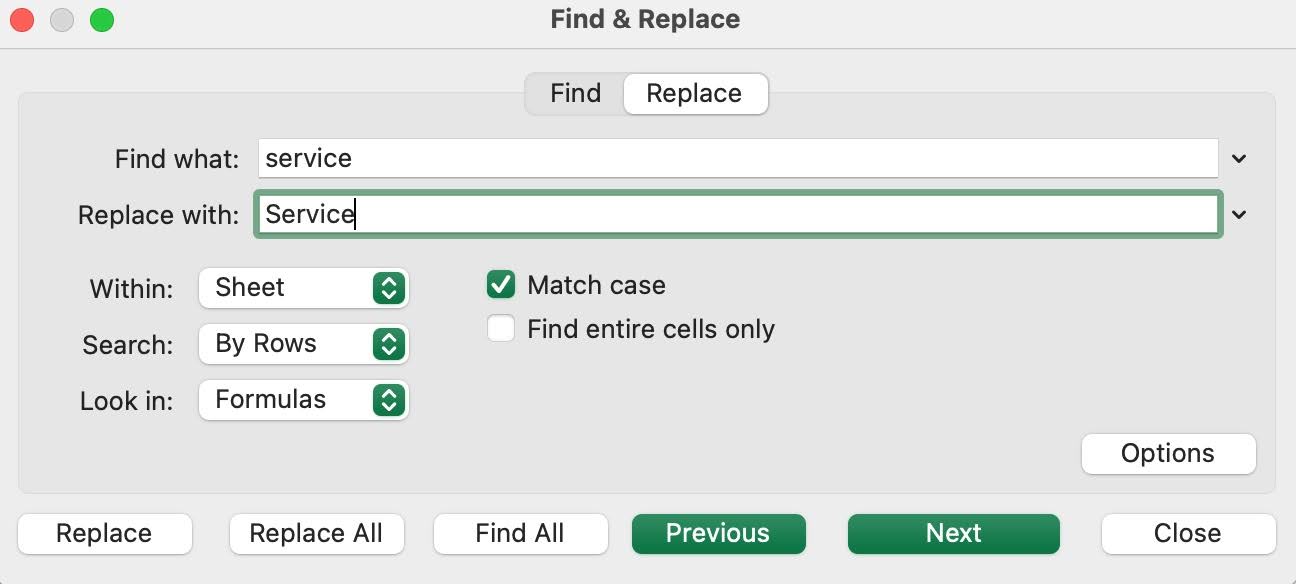Open the Find what history dropdown
Screen dimensions: 1296x584
[1239, 158]
